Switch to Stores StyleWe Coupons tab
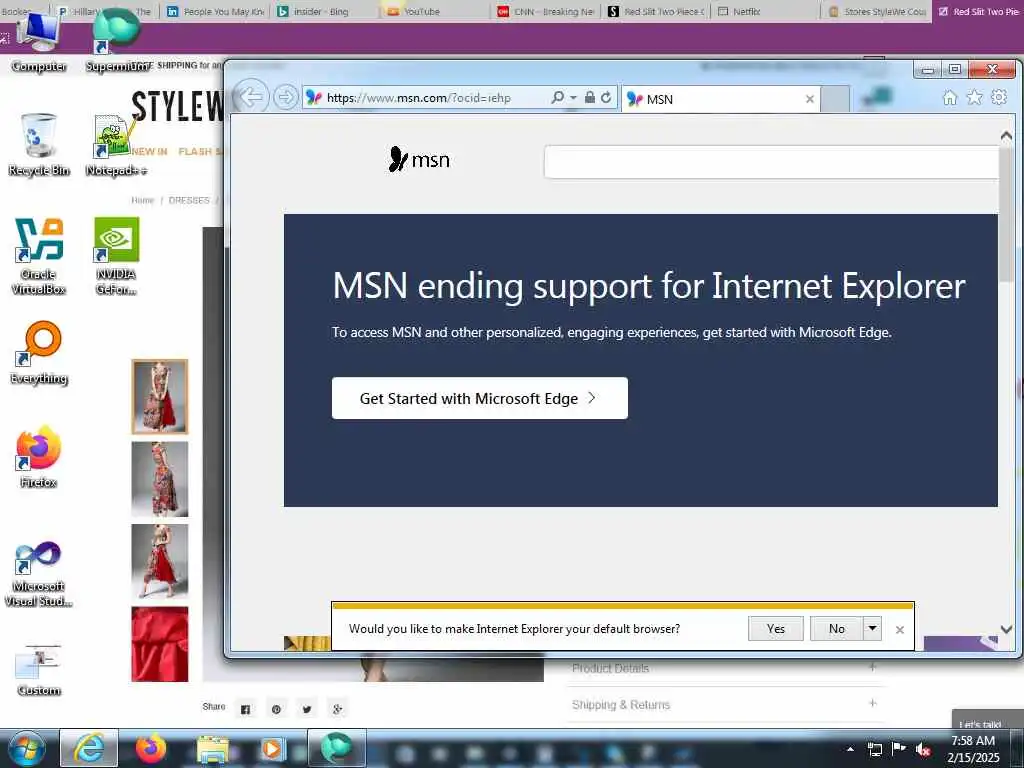The width and height of the screenshot is (1024, 768). click(x=876, y=11)
